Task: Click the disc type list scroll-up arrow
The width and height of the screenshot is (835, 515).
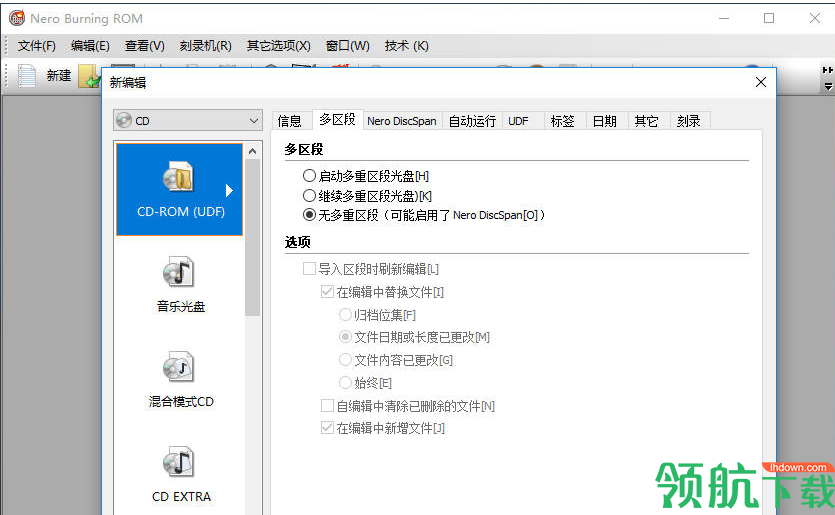Action: point(253,151)
